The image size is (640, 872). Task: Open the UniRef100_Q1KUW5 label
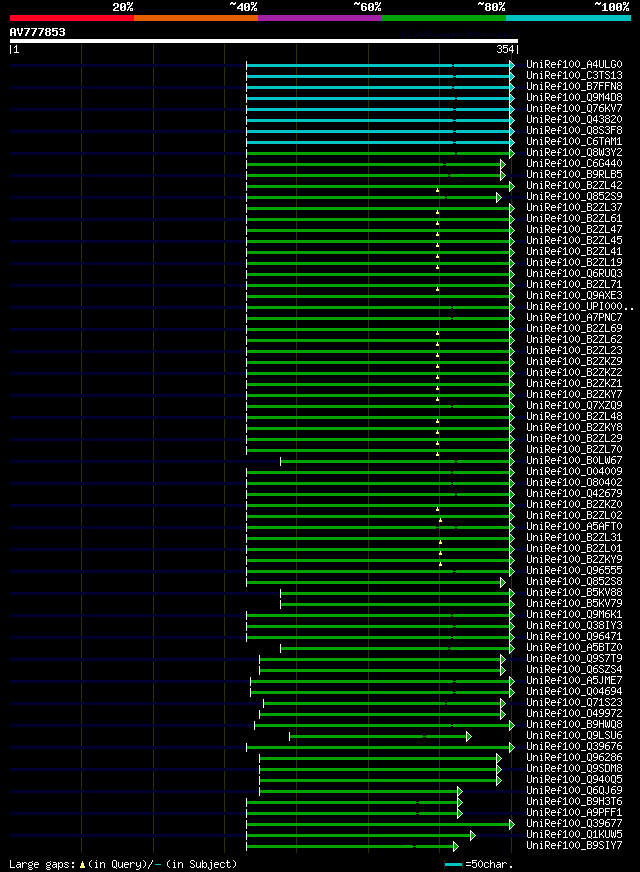[x=574, y=835]
